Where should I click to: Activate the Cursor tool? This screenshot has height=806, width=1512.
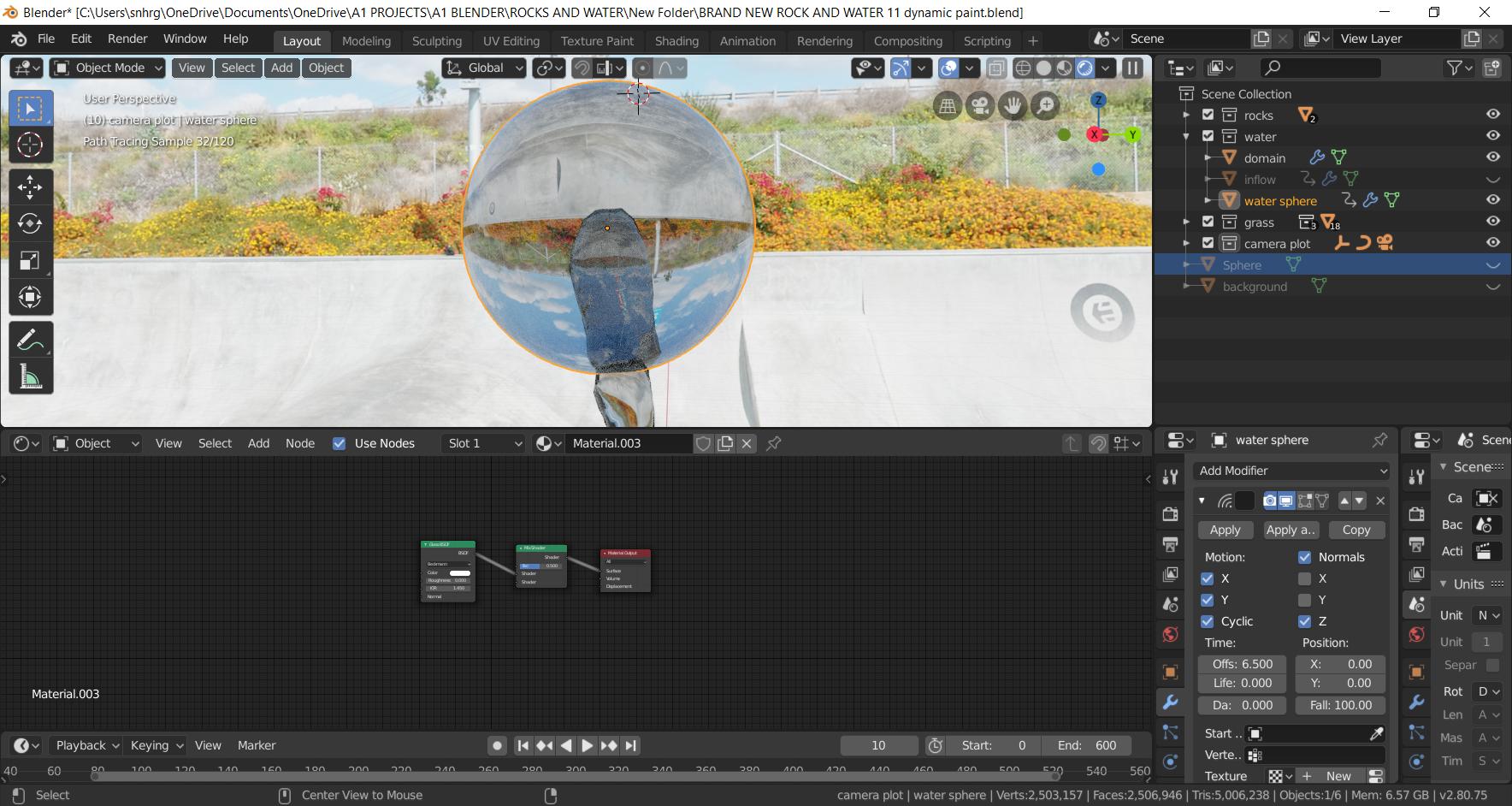tap(30, 145)
